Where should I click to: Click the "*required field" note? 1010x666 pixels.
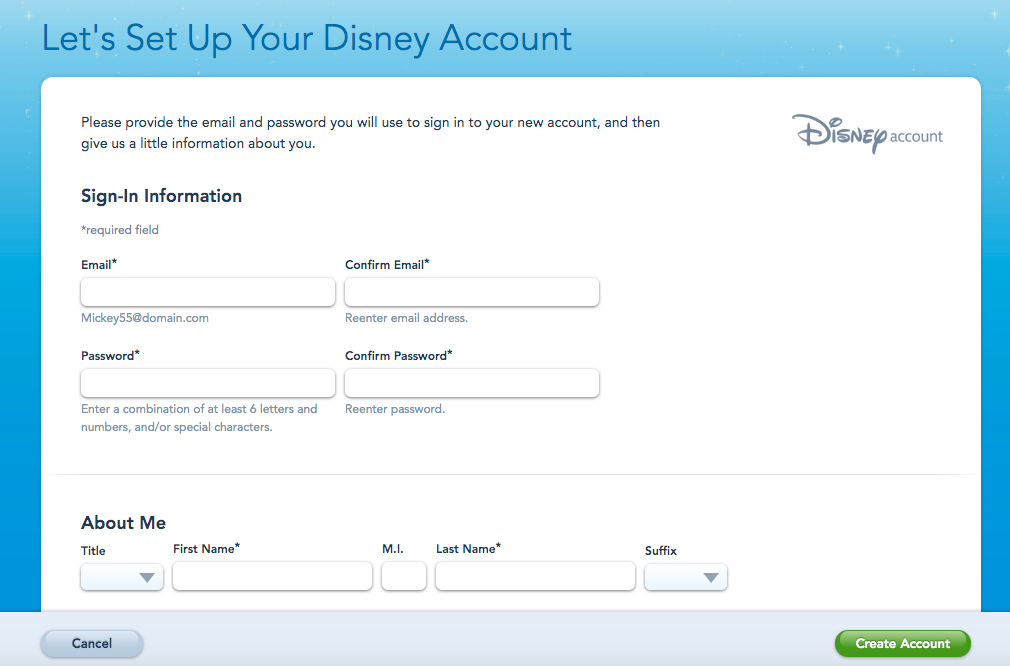120,230
